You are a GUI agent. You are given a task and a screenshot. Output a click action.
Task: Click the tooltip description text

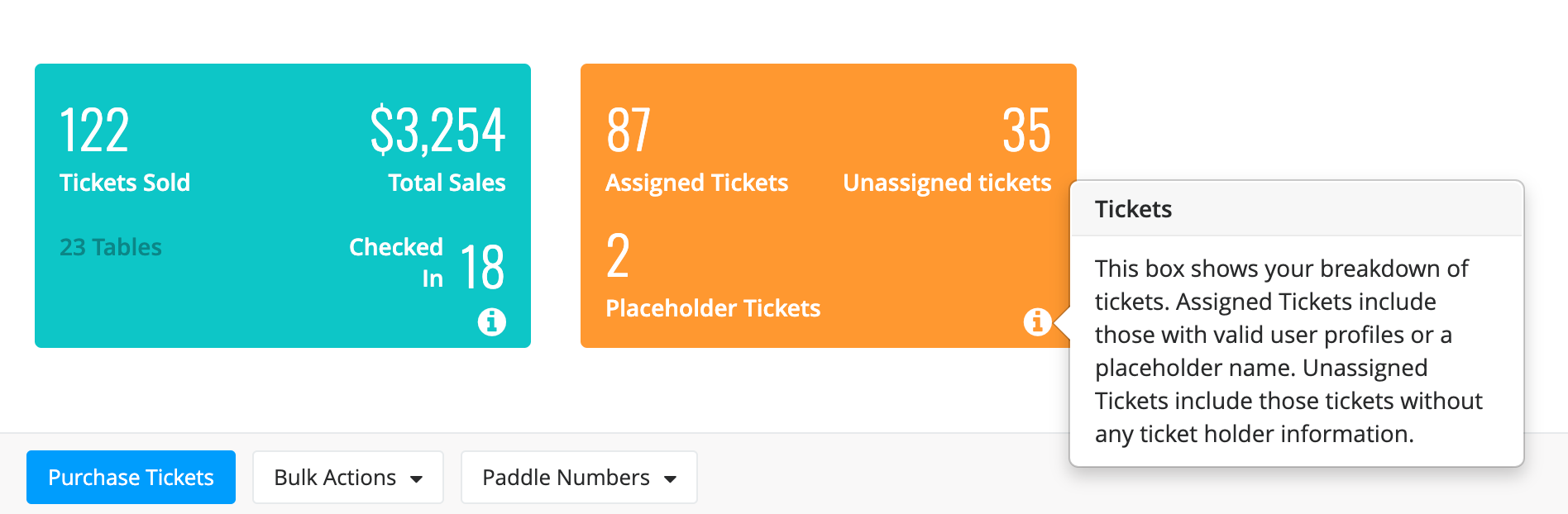pos(1288,351)
